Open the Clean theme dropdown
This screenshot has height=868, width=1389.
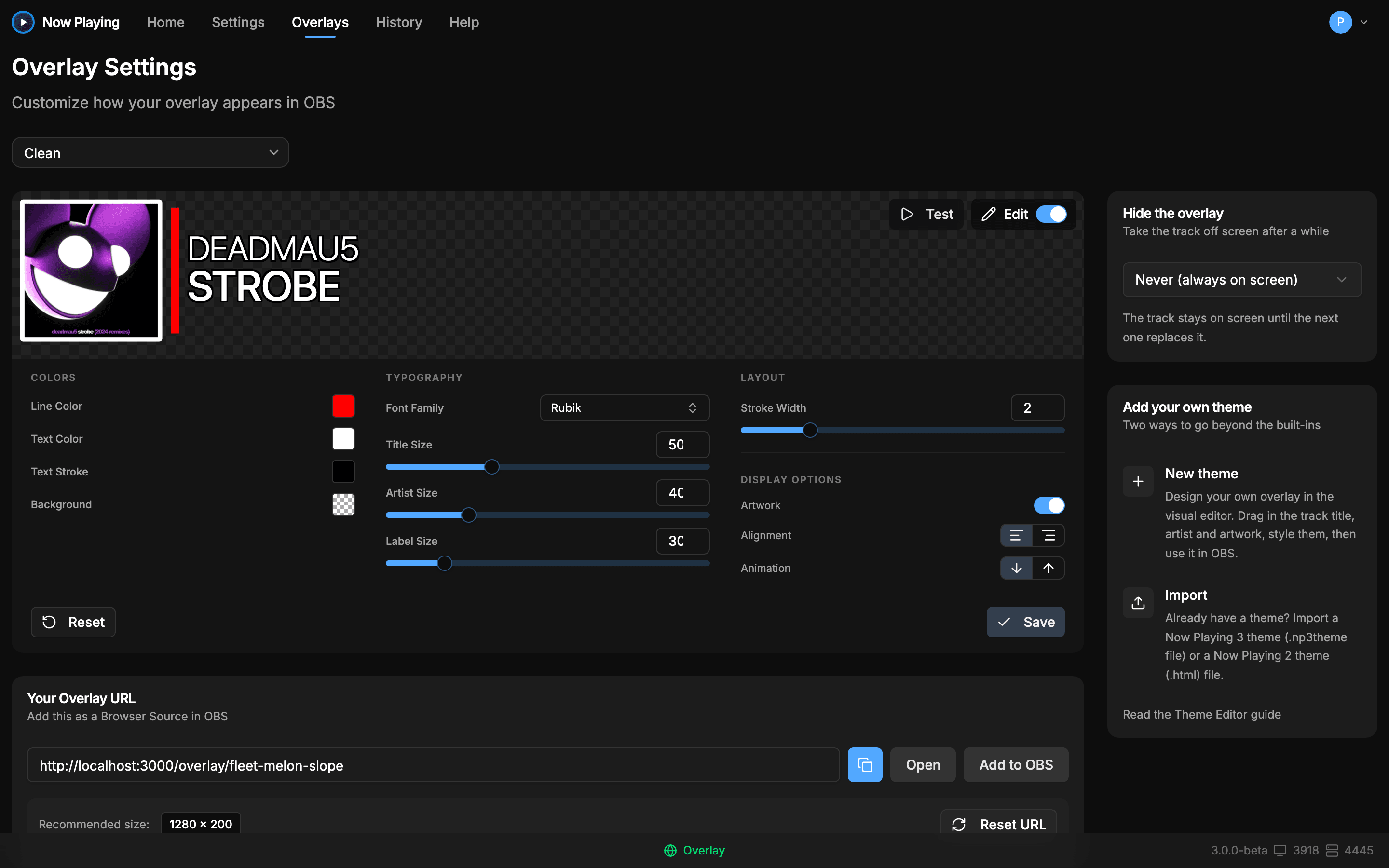pyautogui.click(x=150, y=153)
